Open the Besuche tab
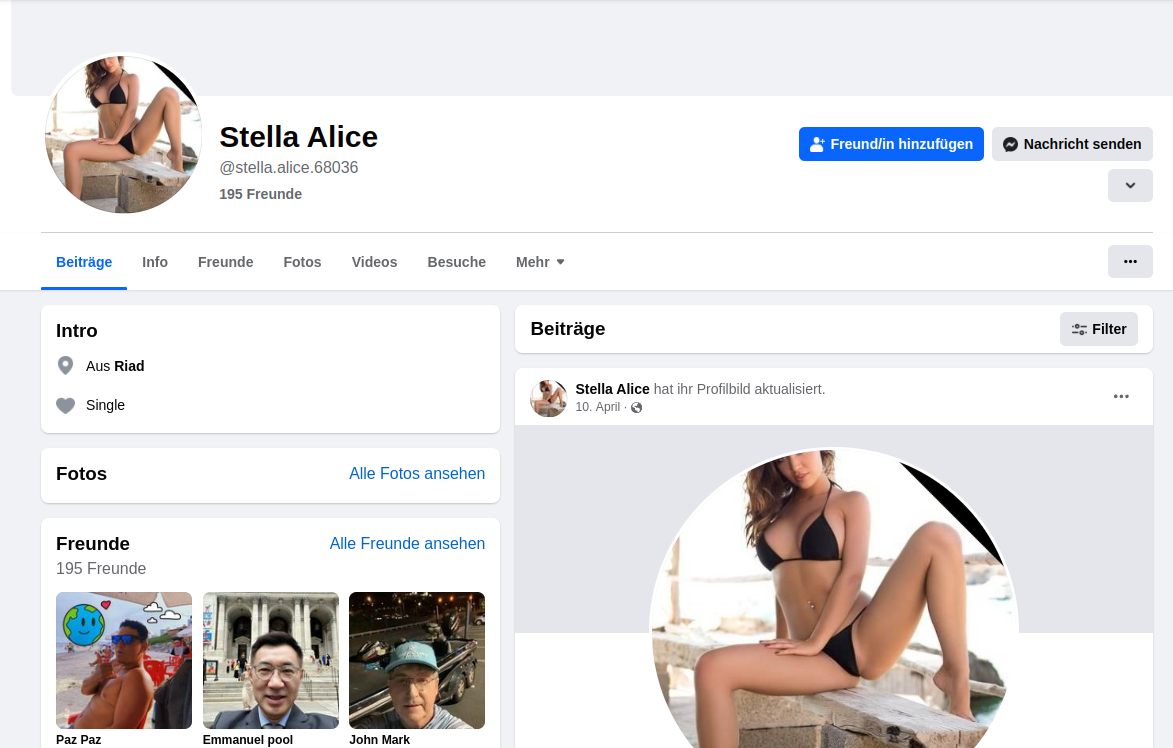Viewport: 1173px width, 748px height. [456, 262]
